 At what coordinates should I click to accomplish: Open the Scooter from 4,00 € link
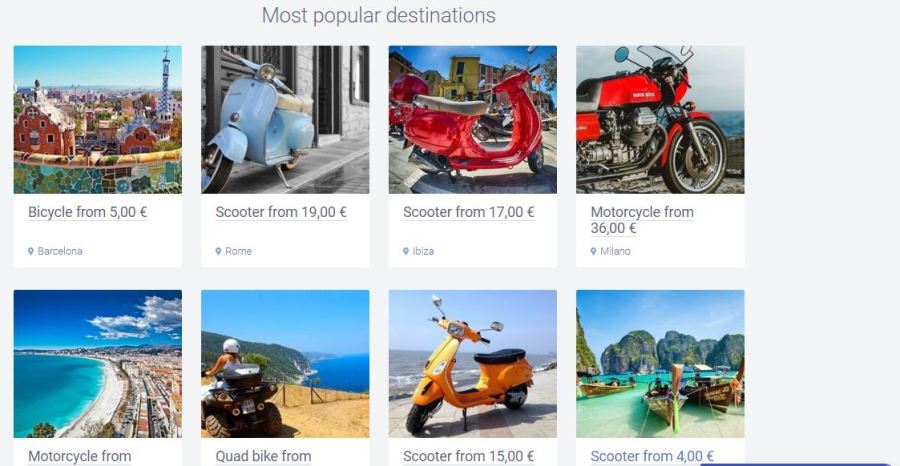coord(652,457)
